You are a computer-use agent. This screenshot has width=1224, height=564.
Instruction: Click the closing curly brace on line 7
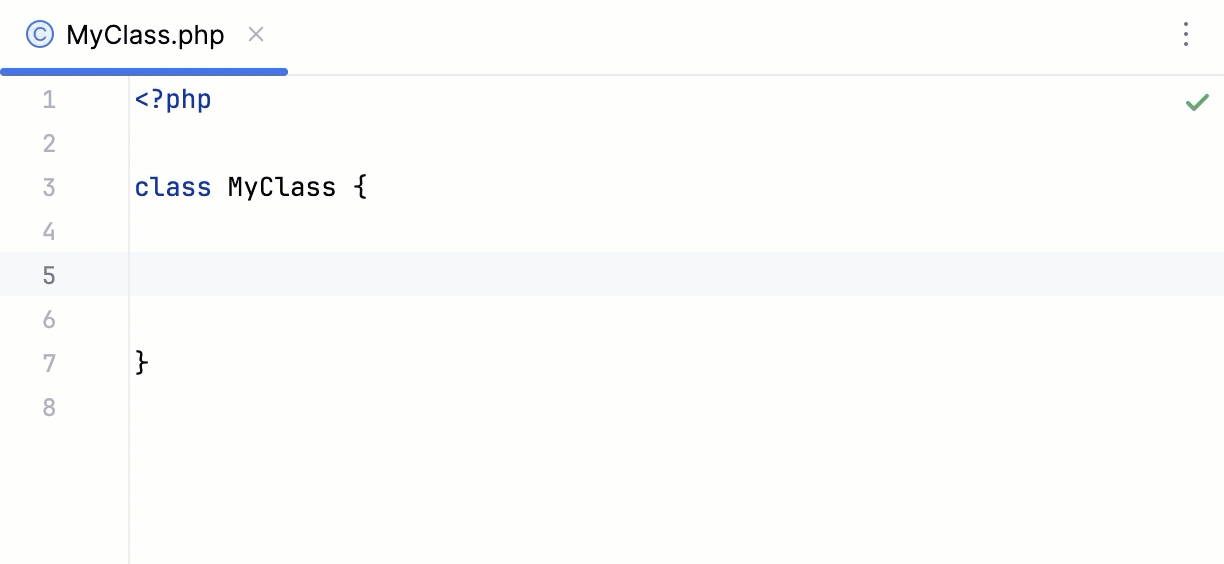point(142,363)
